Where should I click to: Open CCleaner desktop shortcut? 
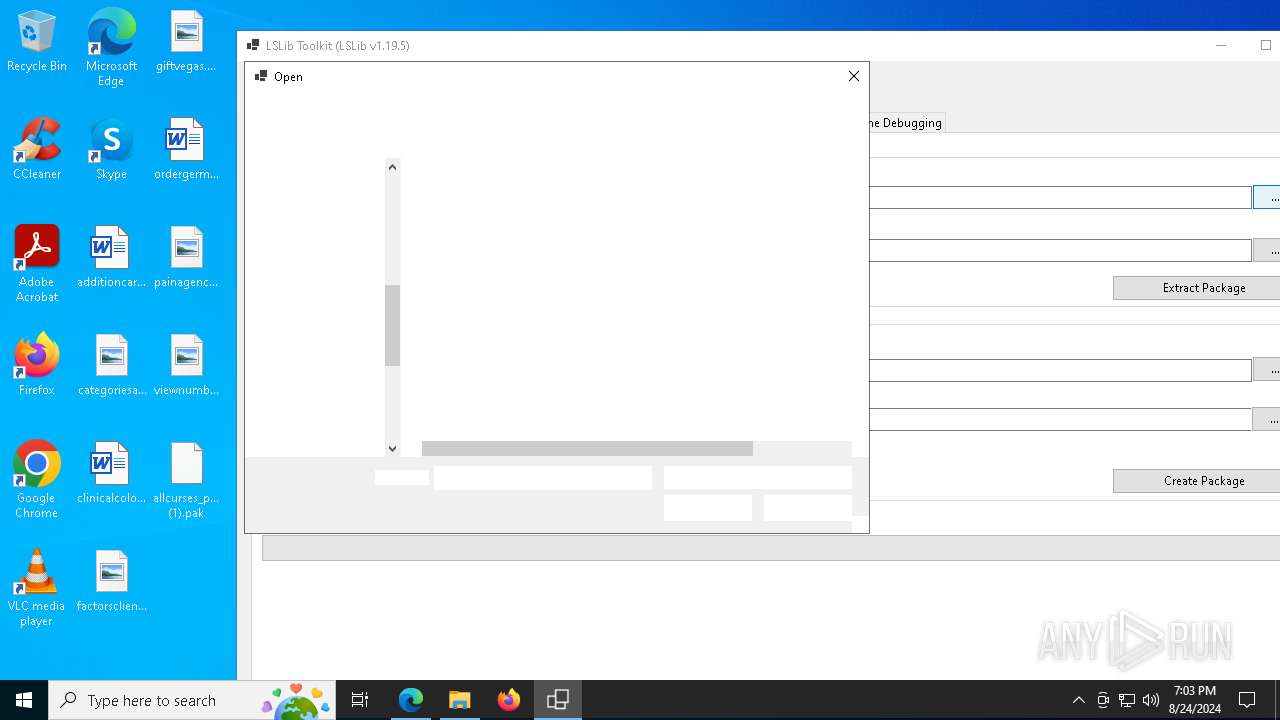(37, 150)
